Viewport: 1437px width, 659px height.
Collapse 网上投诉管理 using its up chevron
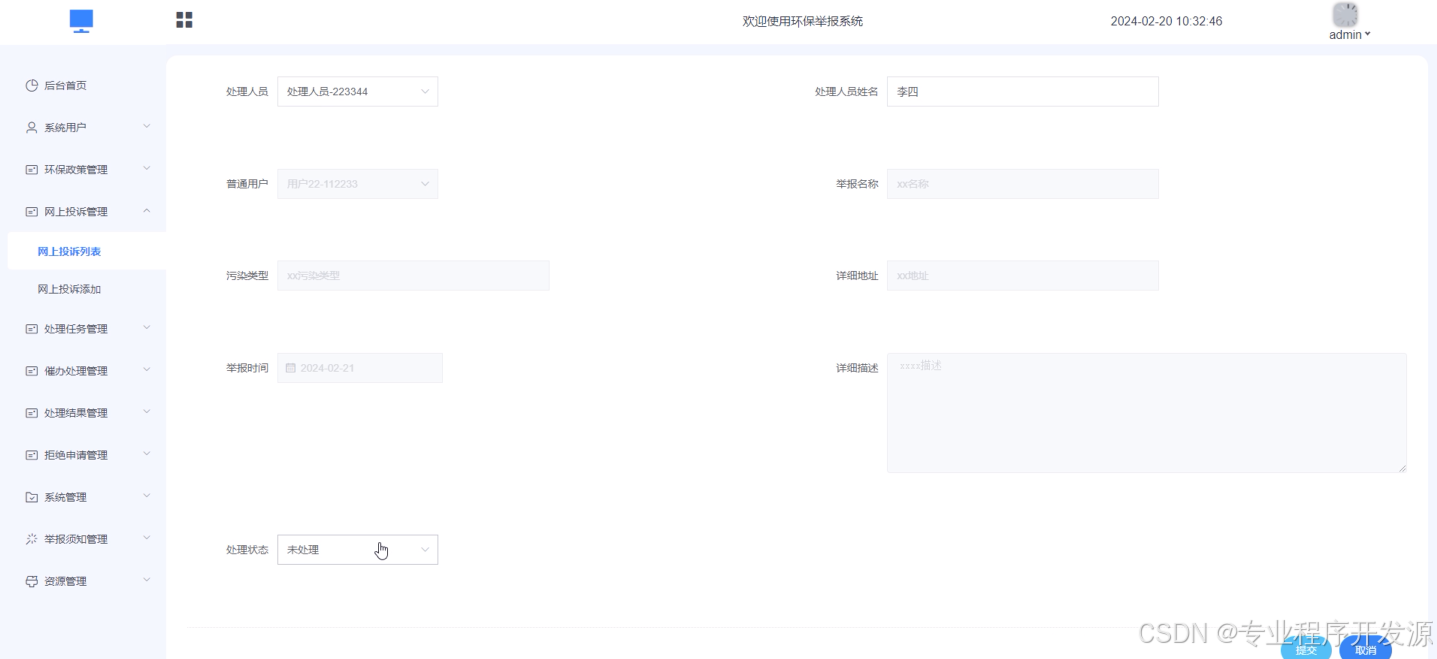[147, 211]
